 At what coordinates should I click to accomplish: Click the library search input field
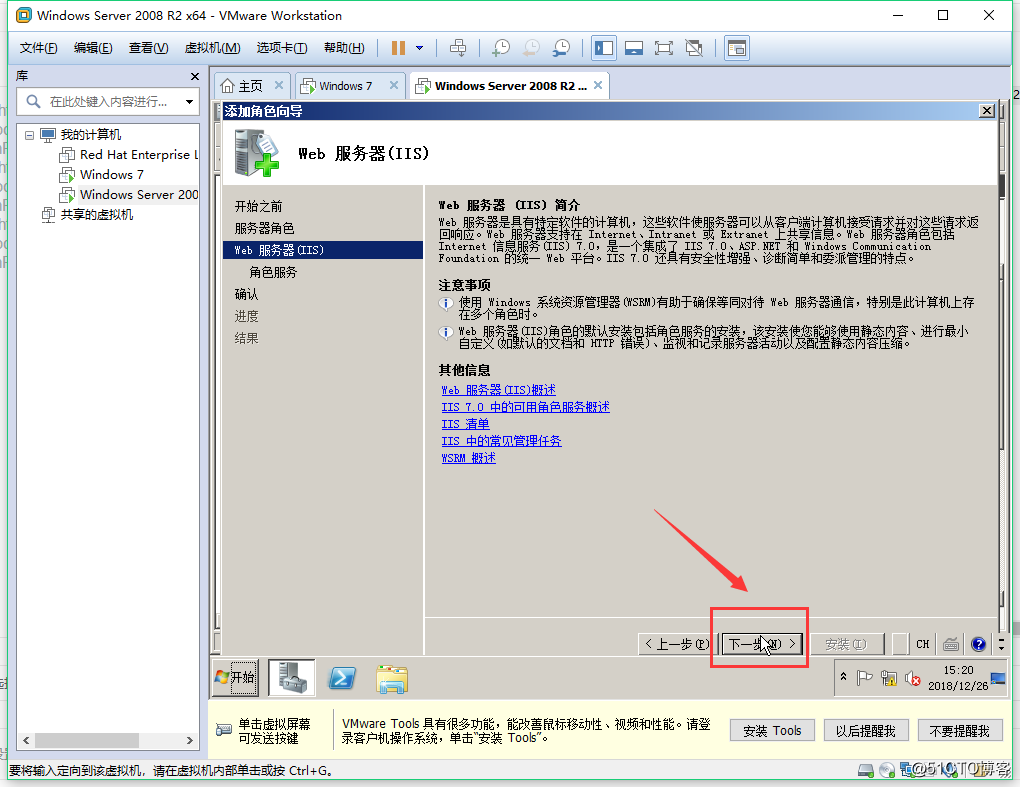[107, 102]
